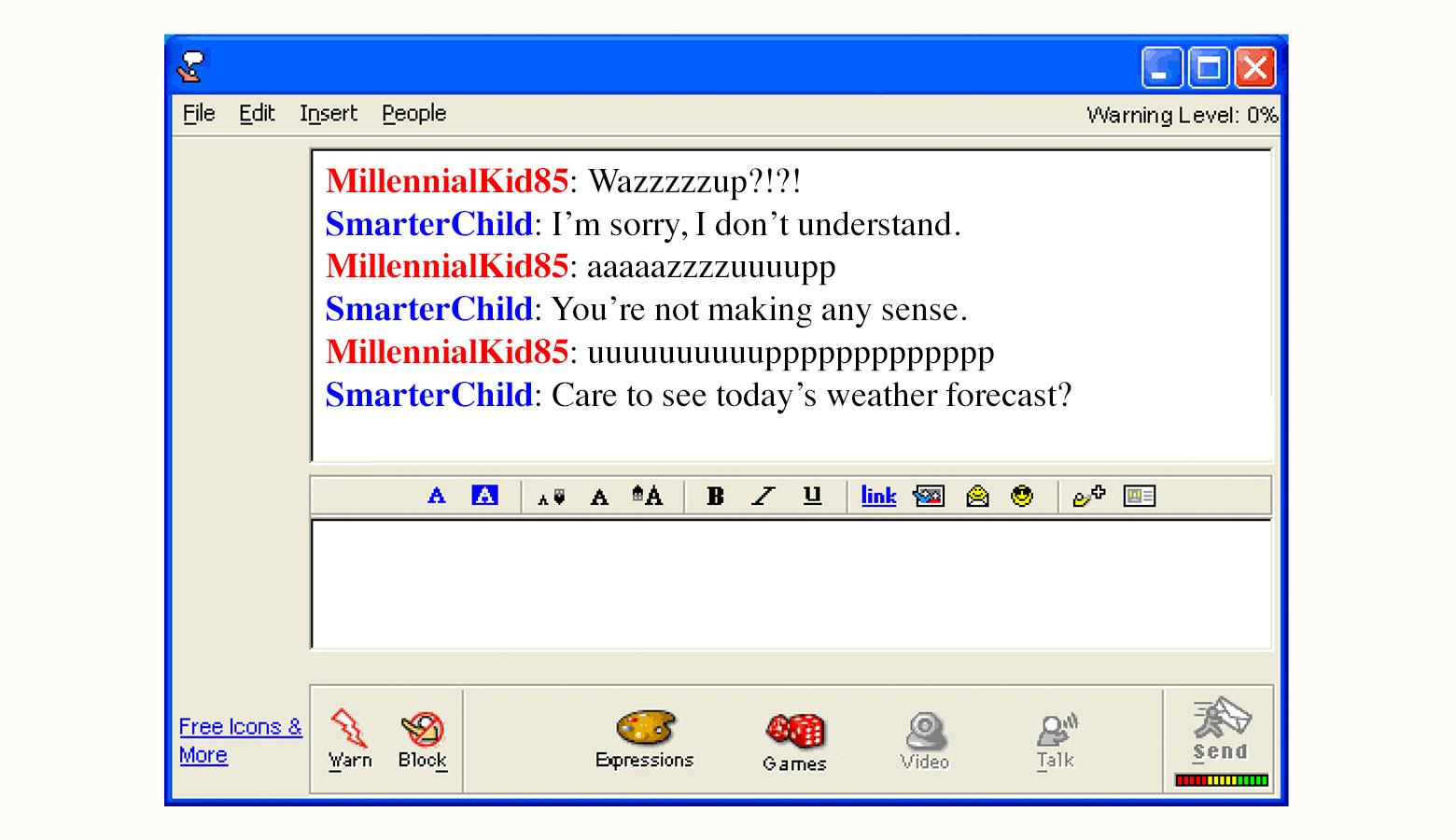Click the email envelope icon
Screen dimensions: 1456x840
pos(977,496)
